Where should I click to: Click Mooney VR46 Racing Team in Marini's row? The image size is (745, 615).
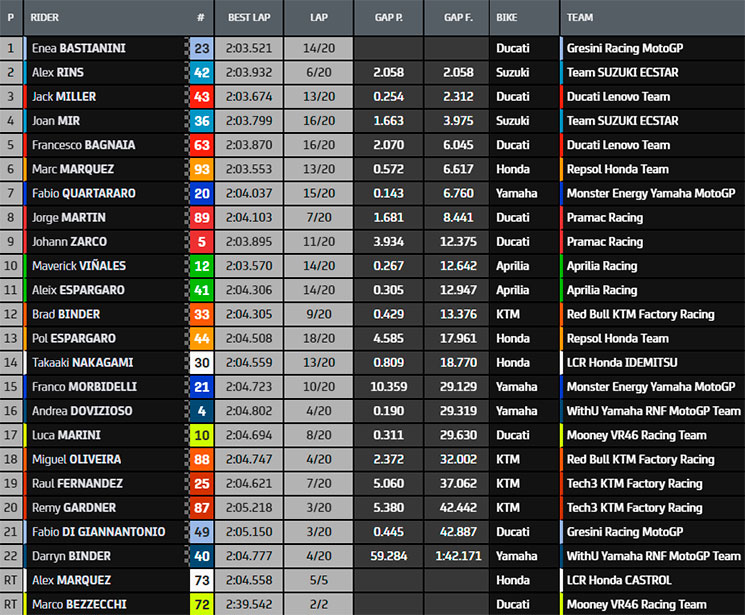[x=636, y=435]
